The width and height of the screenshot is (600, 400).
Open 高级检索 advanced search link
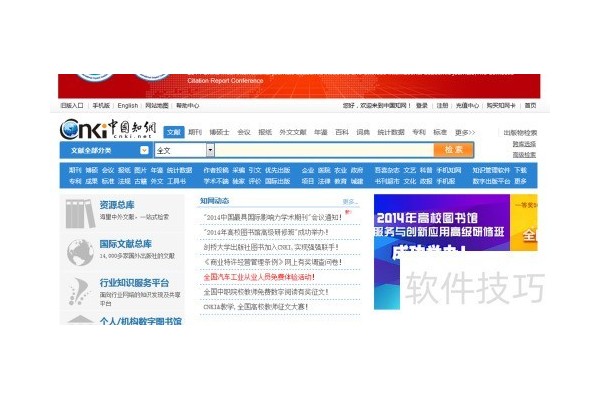click(524, 155)
